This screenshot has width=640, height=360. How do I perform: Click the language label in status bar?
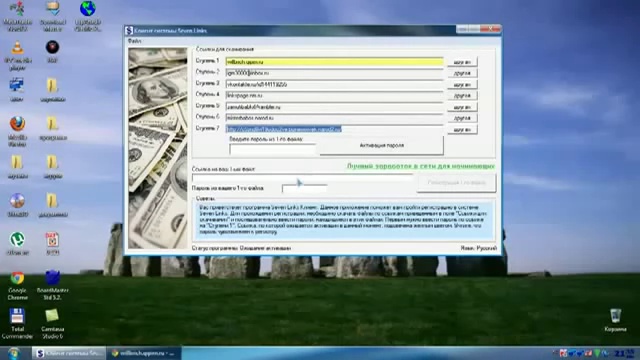[x=478, y=248]
